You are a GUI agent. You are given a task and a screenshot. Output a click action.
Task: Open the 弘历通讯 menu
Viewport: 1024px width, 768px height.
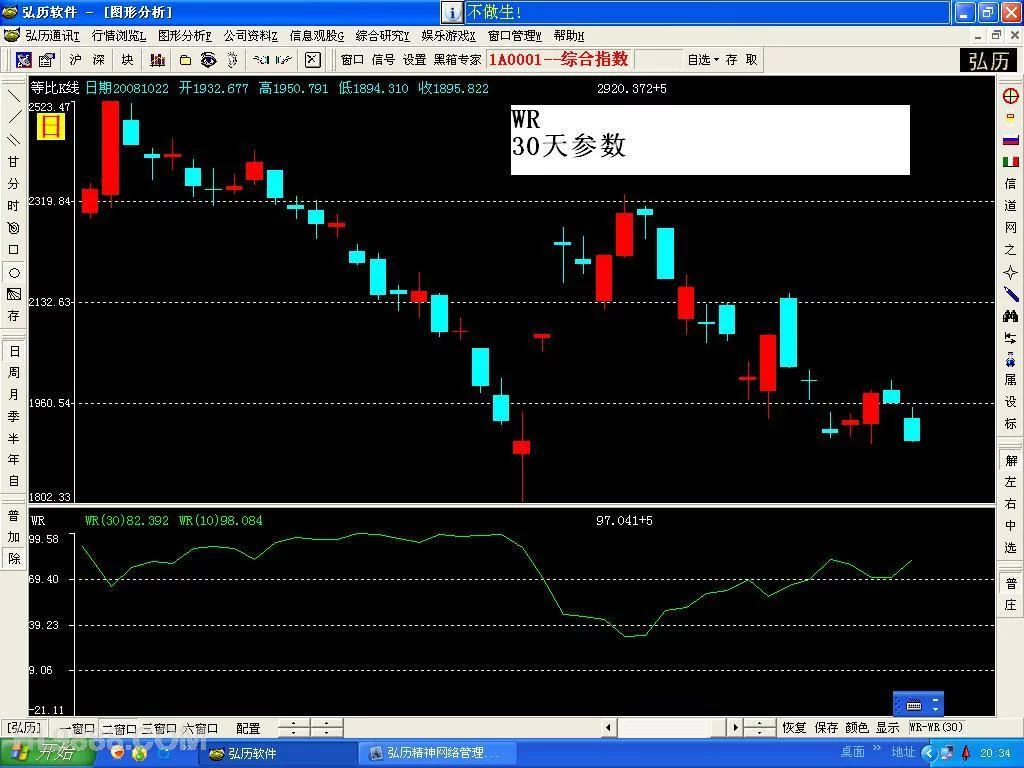[x=52, y=36]
